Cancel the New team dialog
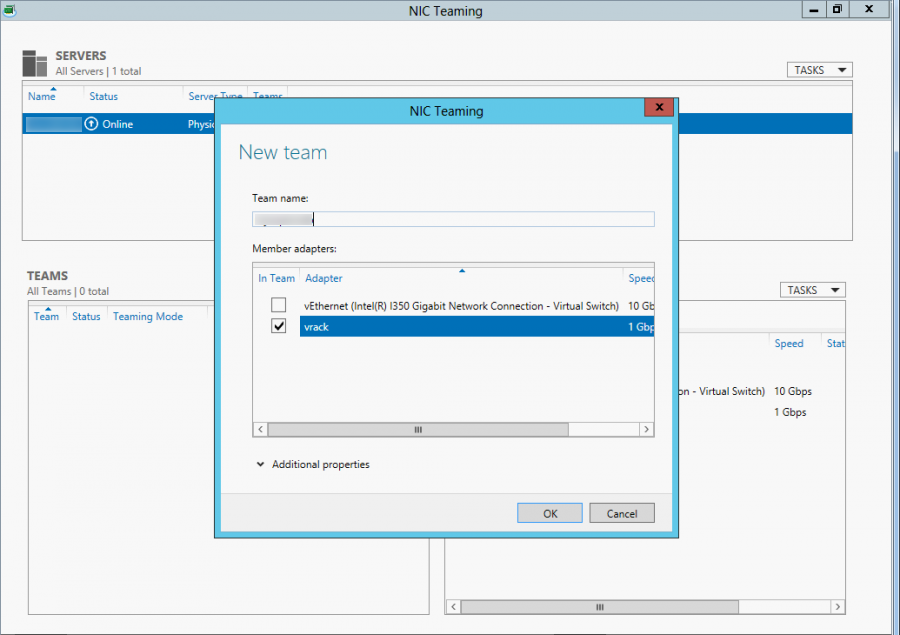 [621, 512]
